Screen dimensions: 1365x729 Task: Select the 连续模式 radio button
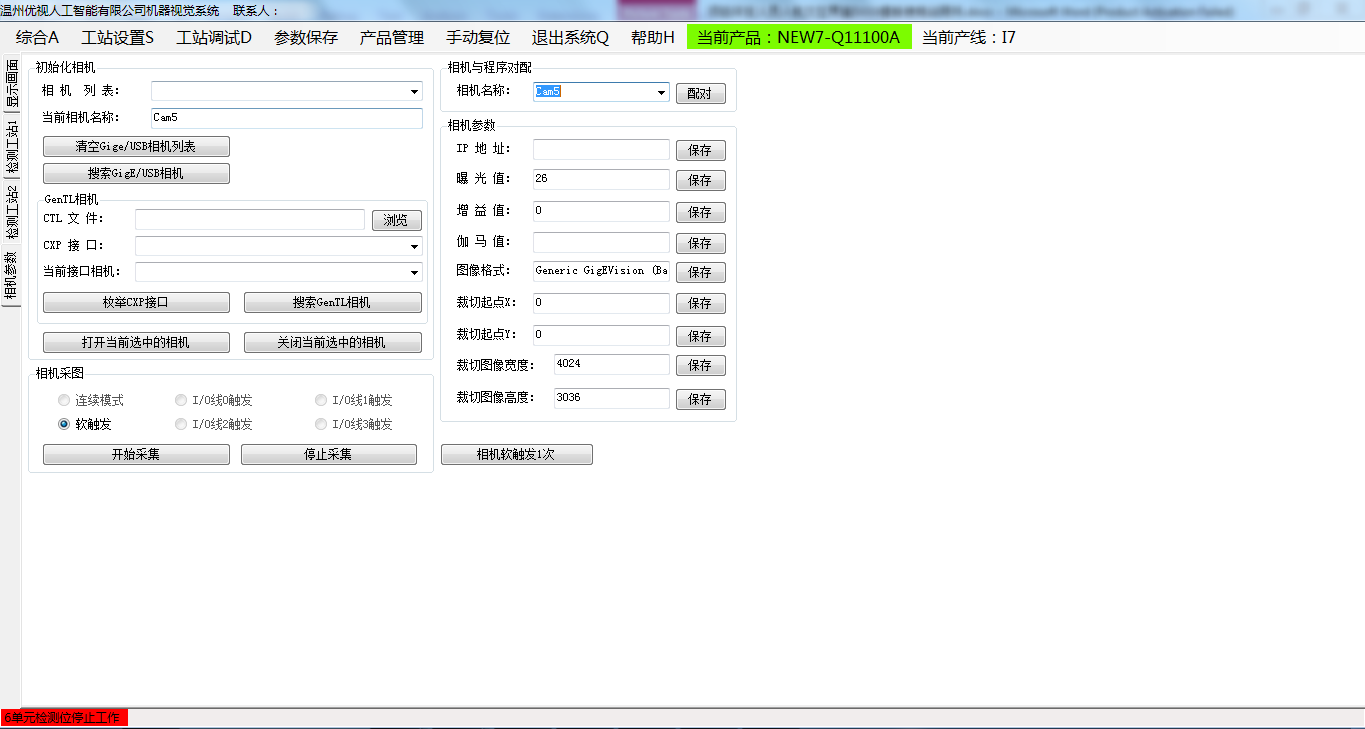click(64, 400)
